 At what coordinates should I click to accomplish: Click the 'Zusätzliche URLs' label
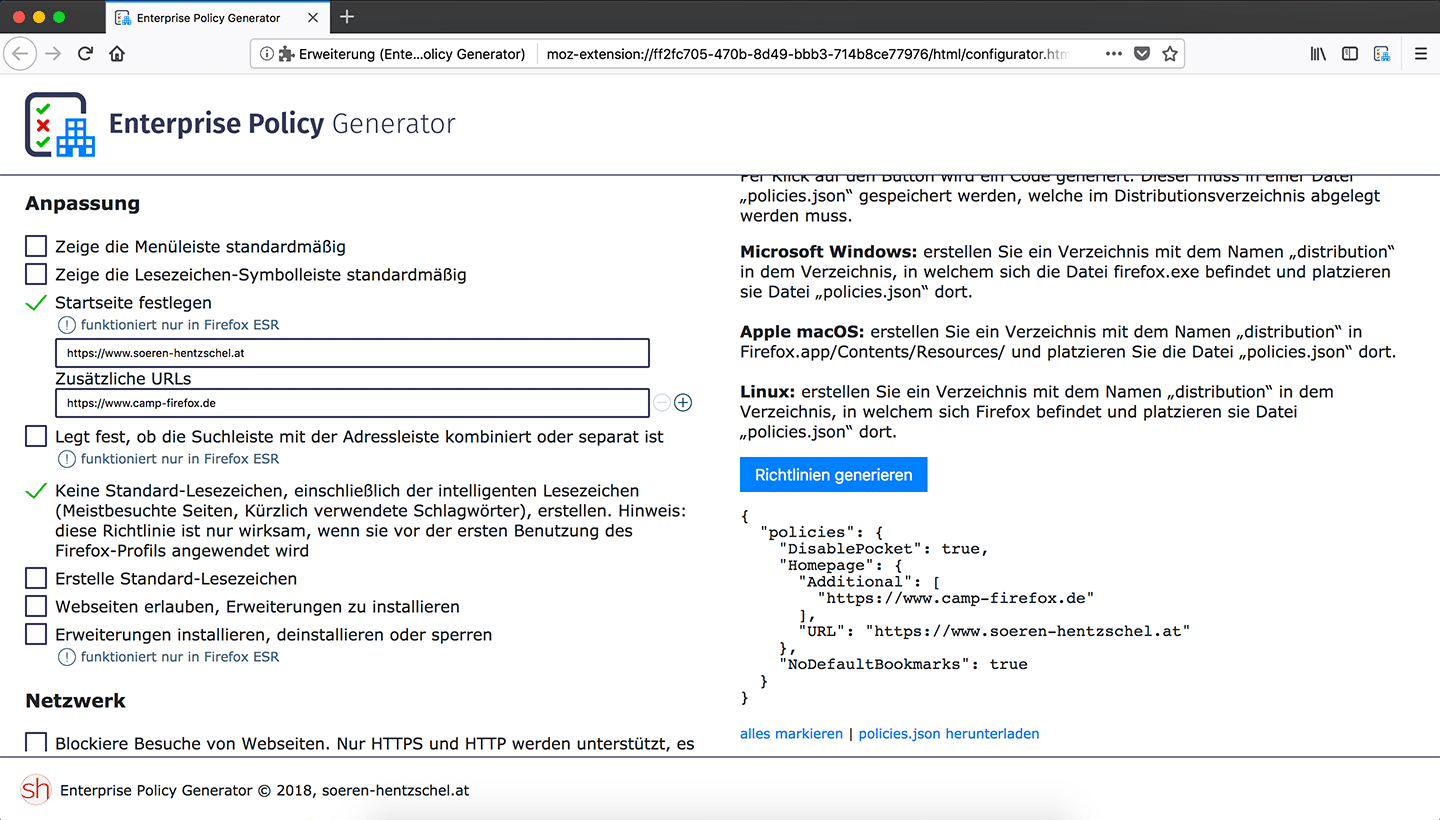(123, 379)
